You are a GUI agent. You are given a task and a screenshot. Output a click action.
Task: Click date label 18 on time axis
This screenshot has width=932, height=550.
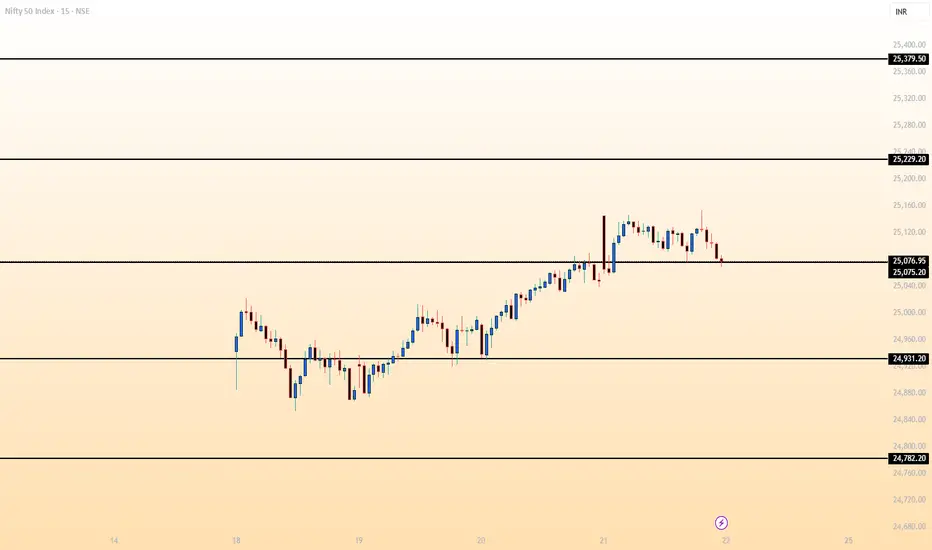pos(236,541)
